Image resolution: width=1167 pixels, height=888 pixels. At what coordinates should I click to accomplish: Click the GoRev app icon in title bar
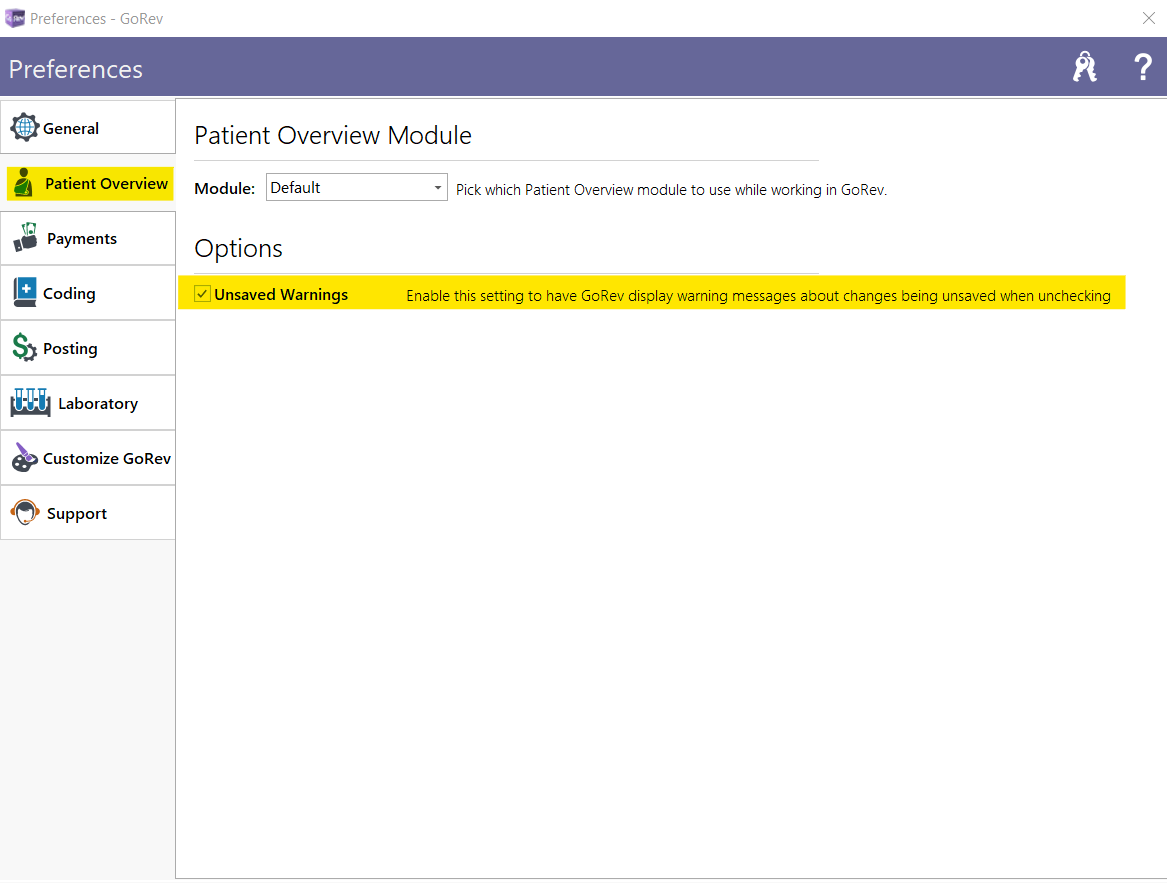click(15, 18)
